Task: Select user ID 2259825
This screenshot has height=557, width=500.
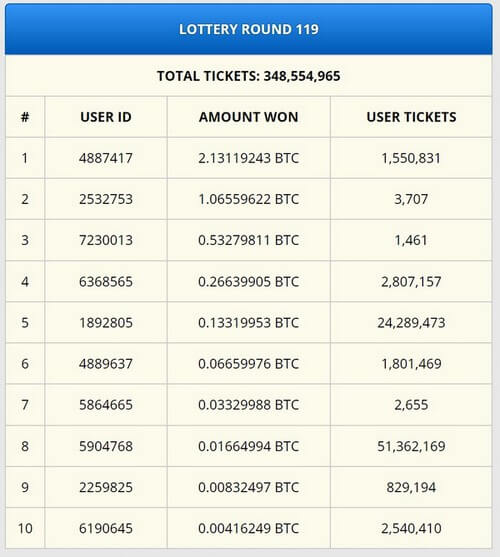Action: [106, 487]
